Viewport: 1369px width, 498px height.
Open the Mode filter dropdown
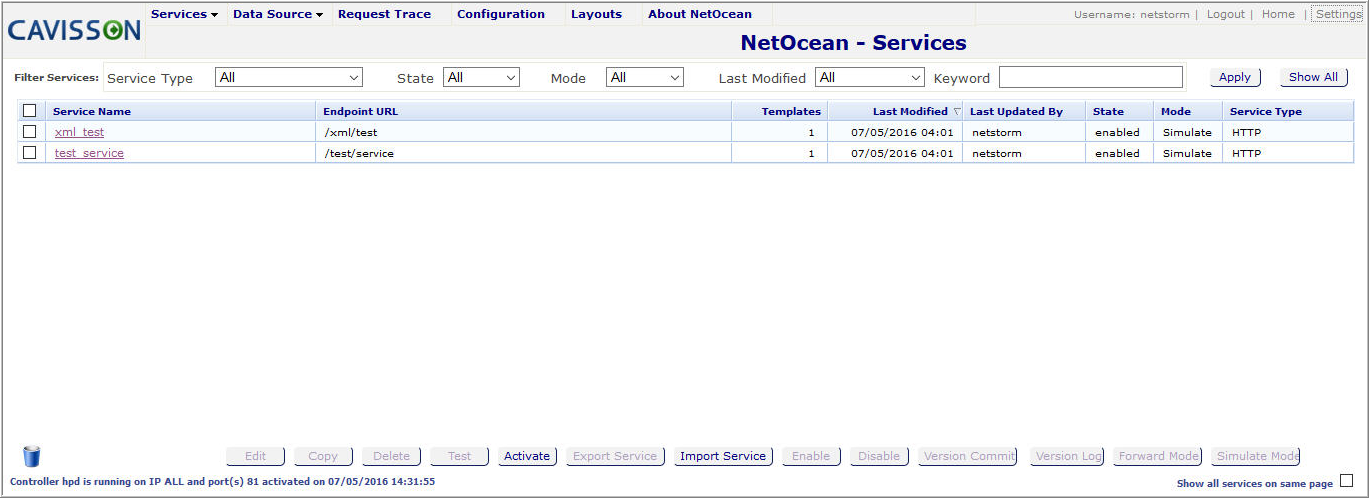pyautogui.click(x=645, y=77)
